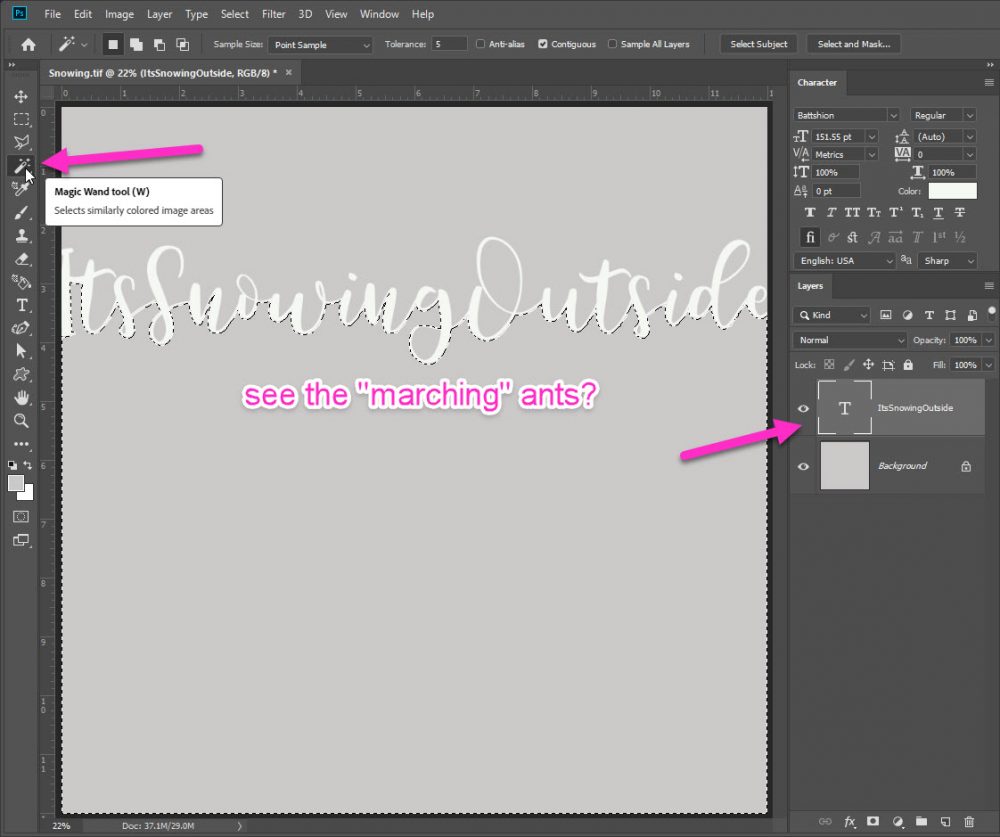Open the Sample Size dropdown
The height and width of the screenshot is (837, 1000).
[x=320, y=45]
